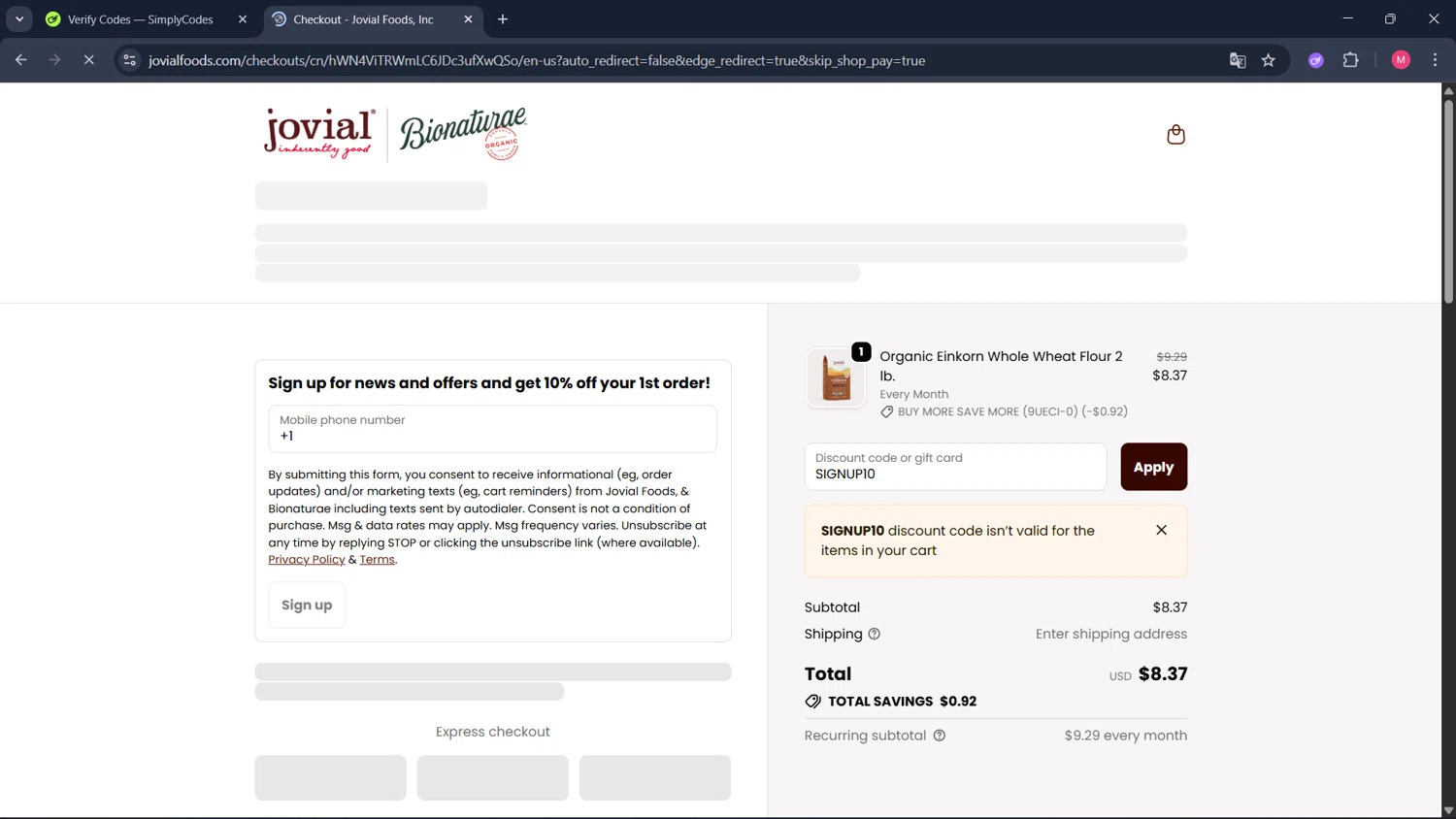Click the translate page icon
Screen dimensions: 1456x819
[x=1237, y=60]
